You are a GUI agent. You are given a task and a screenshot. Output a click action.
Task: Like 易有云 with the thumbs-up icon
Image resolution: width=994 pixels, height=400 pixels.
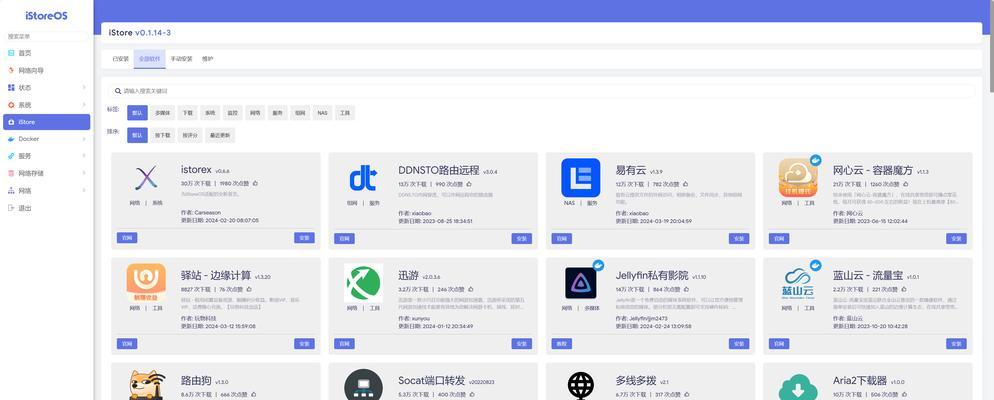[x=685, y=183]
